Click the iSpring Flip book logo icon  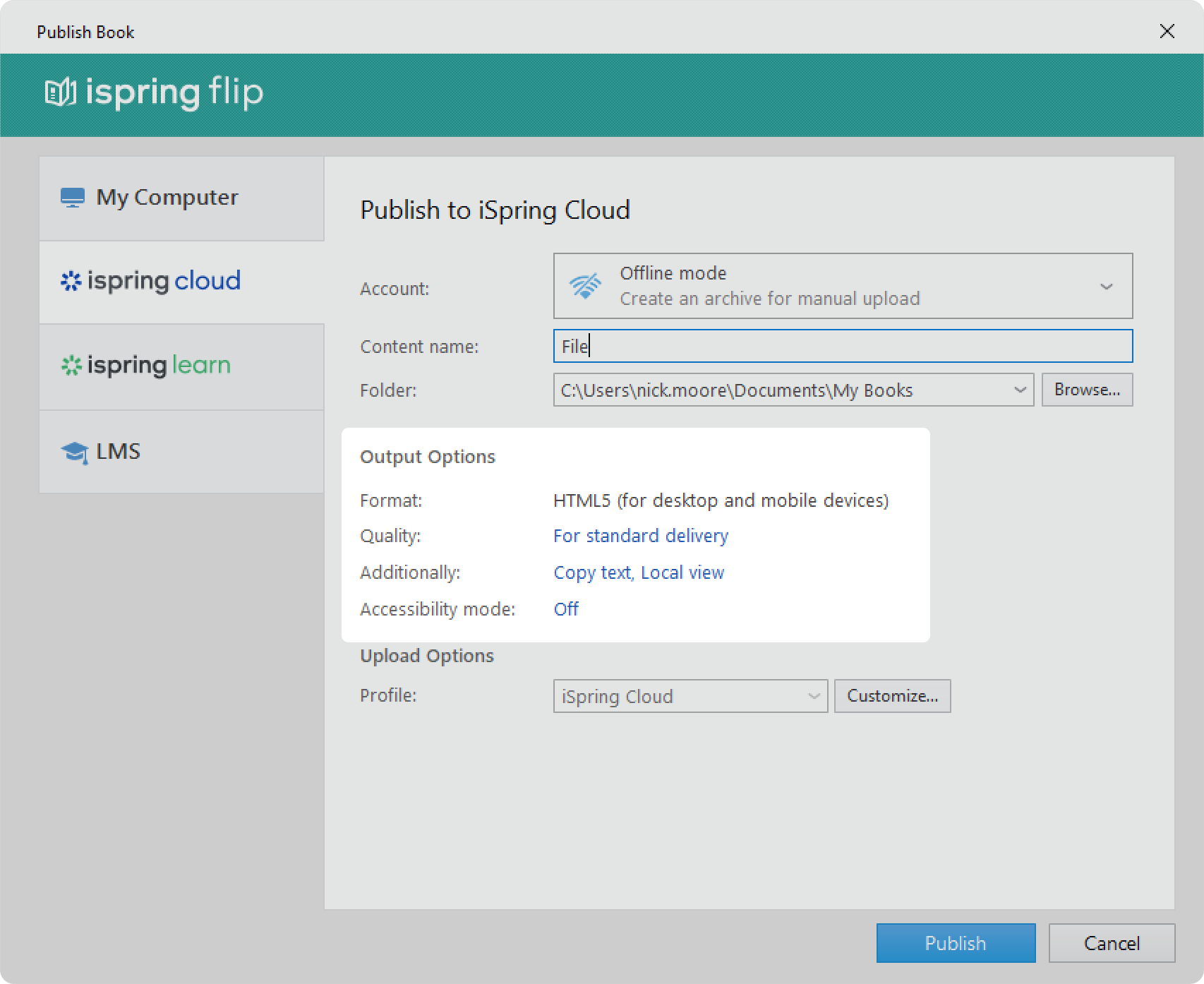pos(60,92)
